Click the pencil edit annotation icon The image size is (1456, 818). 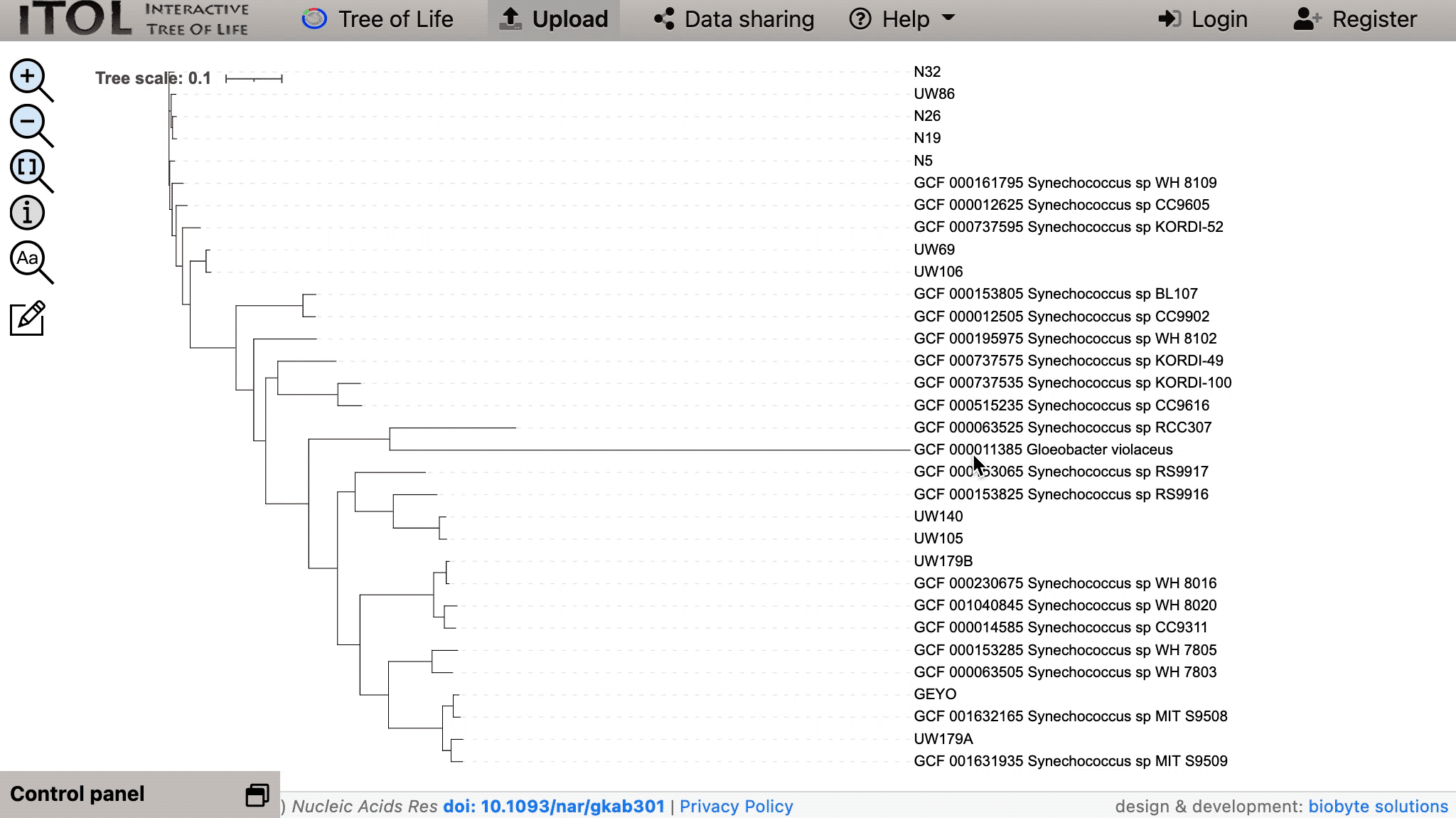(28, 319)
